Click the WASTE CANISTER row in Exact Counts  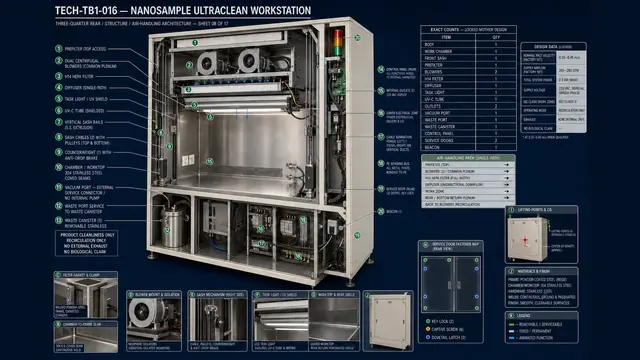coord(468,127)
